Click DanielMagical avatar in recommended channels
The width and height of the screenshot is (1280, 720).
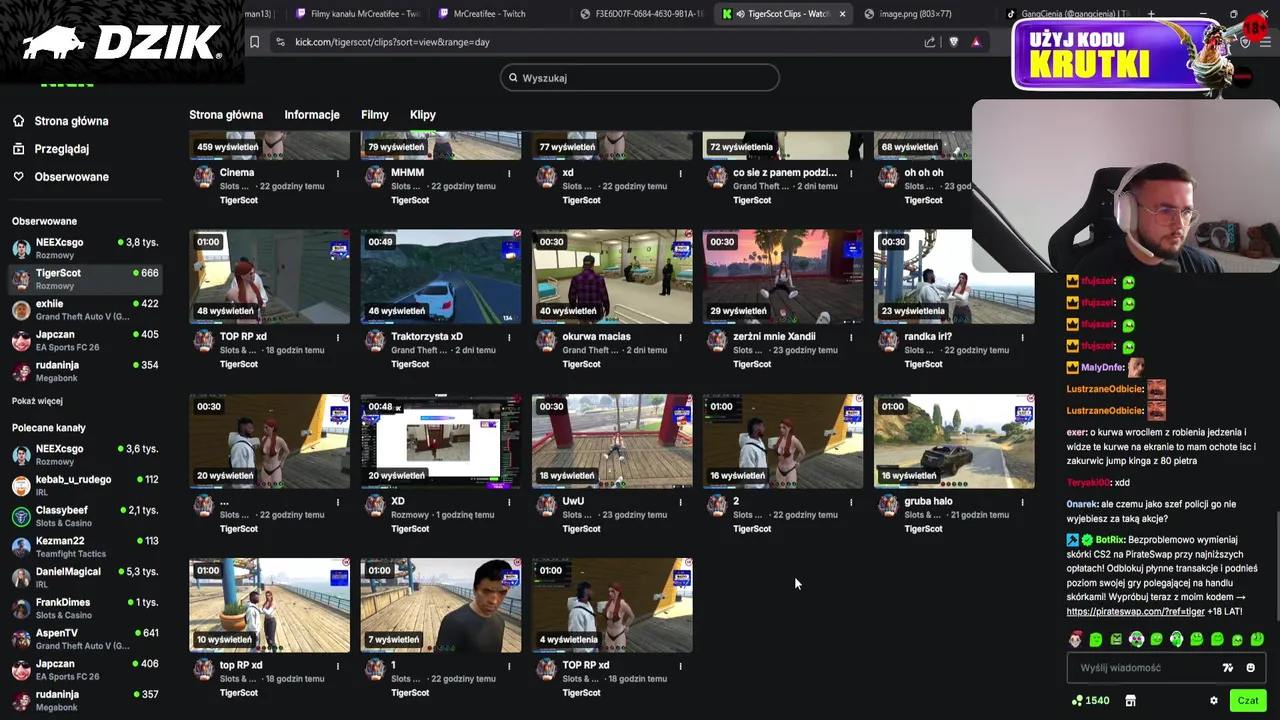coord(21,578)
